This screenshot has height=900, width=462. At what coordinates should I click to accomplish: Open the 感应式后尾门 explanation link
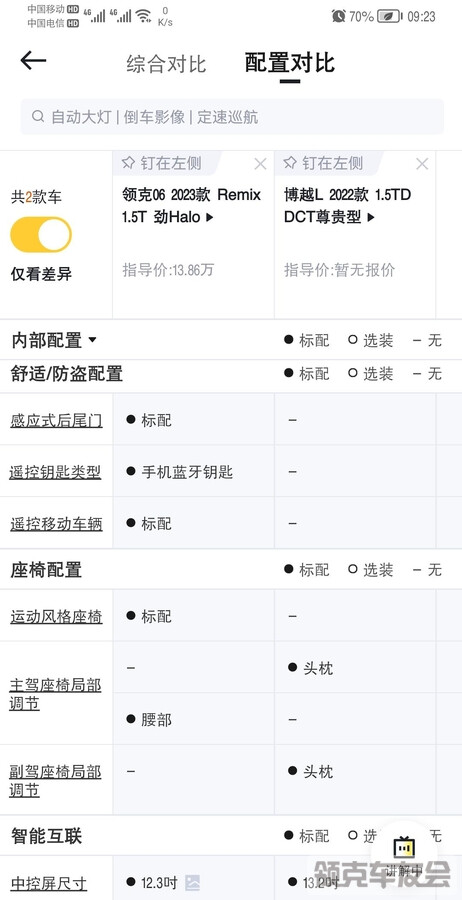pos(56,421)
